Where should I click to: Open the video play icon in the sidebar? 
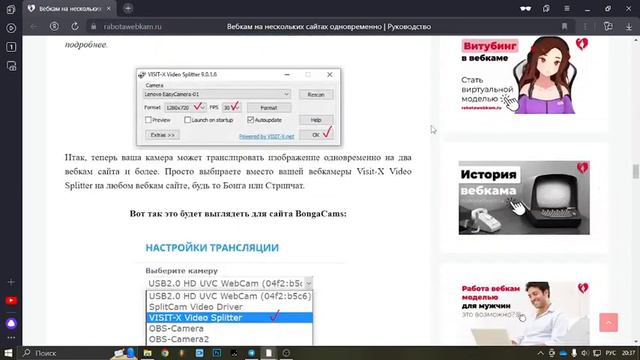(x=11, y=28)
